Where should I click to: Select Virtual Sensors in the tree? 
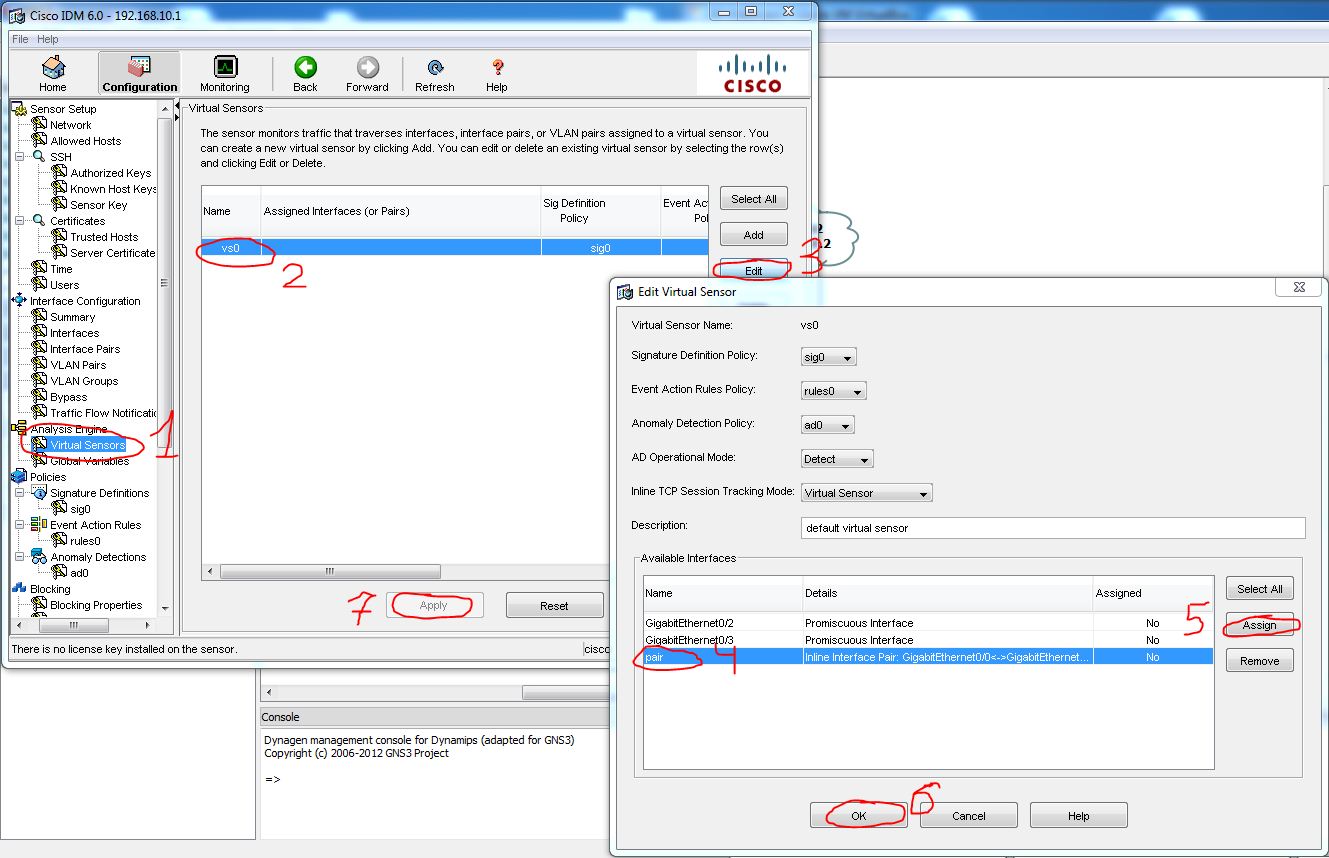point(88,445)
